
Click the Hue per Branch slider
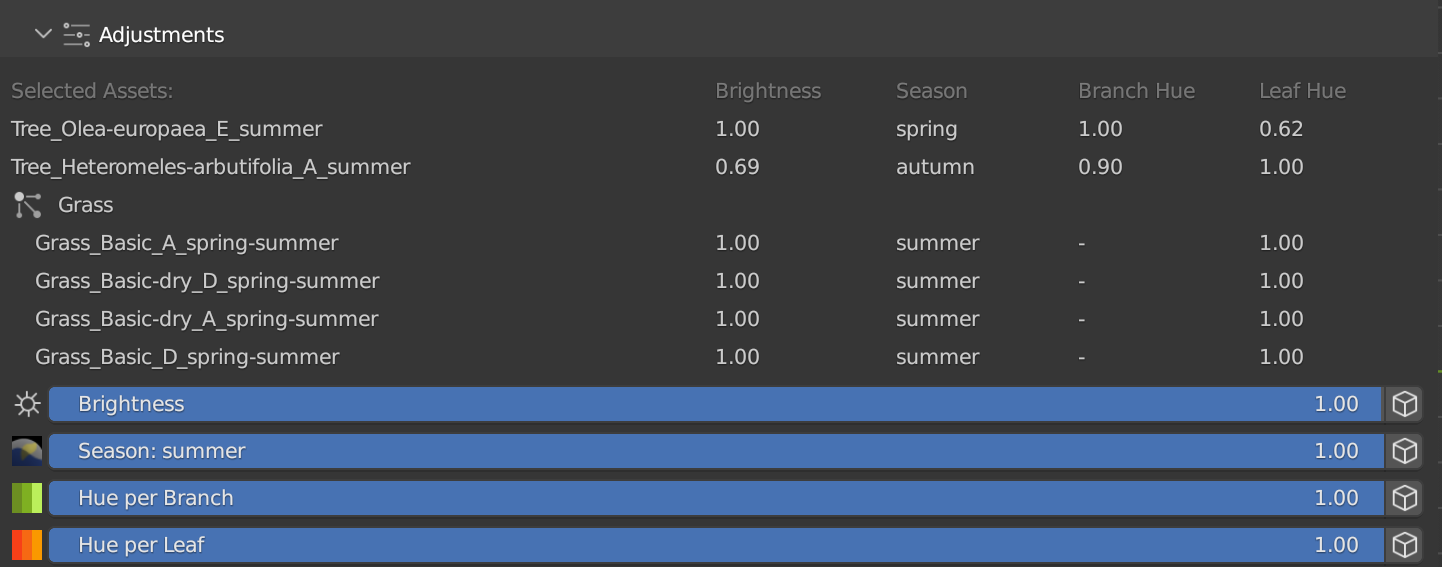[x=715, y=498]
